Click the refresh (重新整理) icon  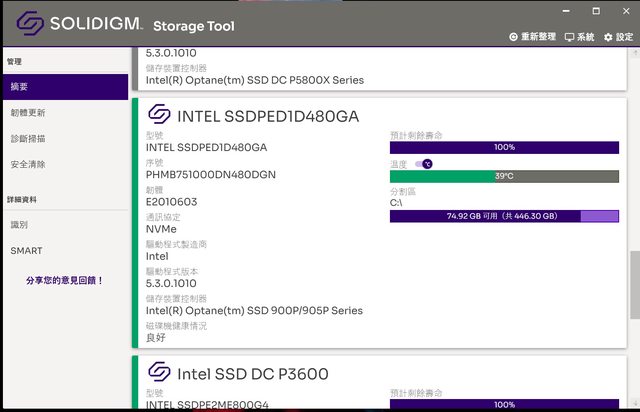tap(514, 37)
